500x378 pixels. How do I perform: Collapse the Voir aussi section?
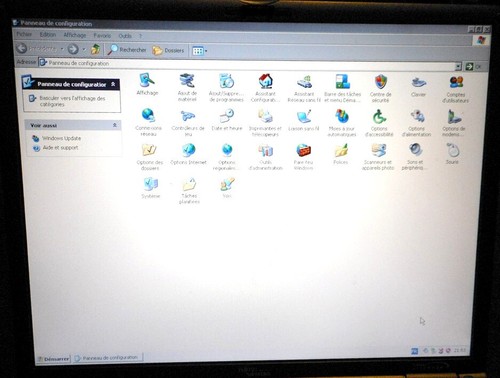point(114,125)
